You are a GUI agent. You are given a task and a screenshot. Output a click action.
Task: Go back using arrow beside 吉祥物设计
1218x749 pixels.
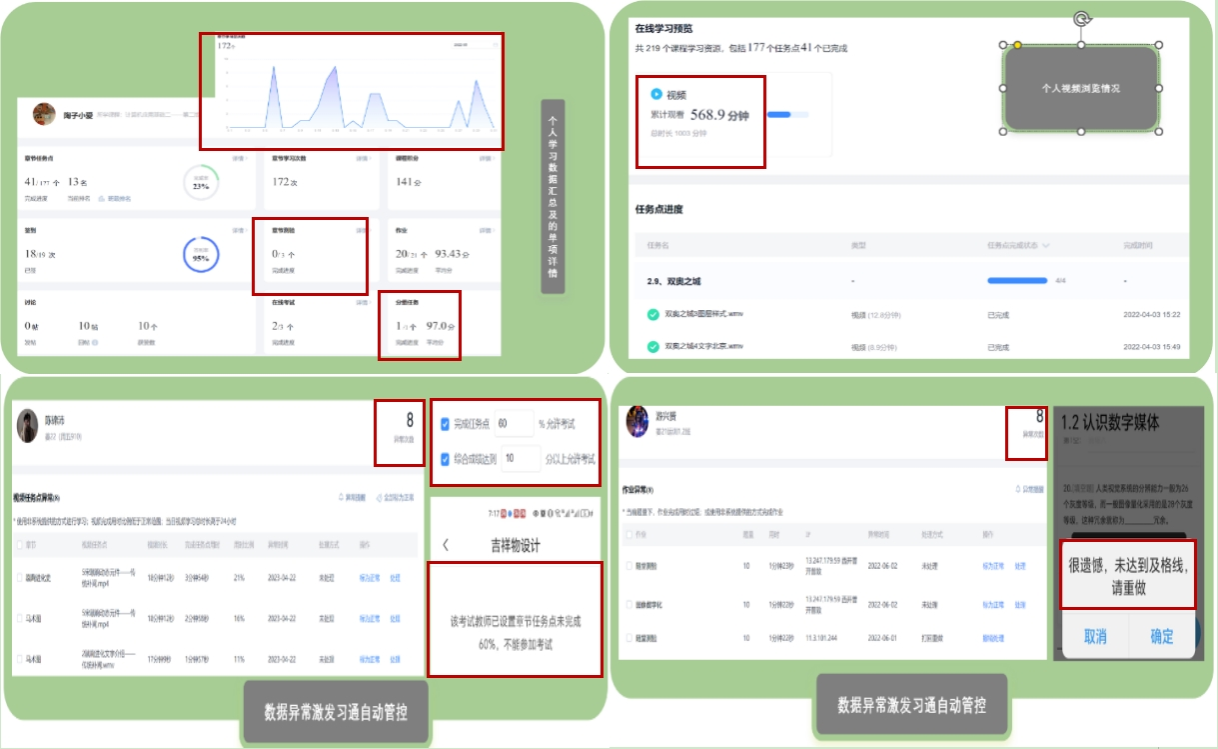tap(445, 545)
